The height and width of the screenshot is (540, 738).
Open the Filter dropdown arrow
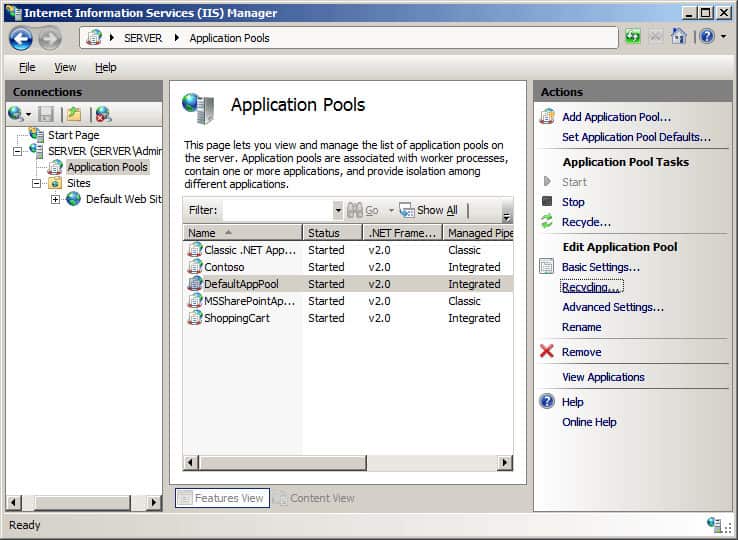click(x=337, y=211)
